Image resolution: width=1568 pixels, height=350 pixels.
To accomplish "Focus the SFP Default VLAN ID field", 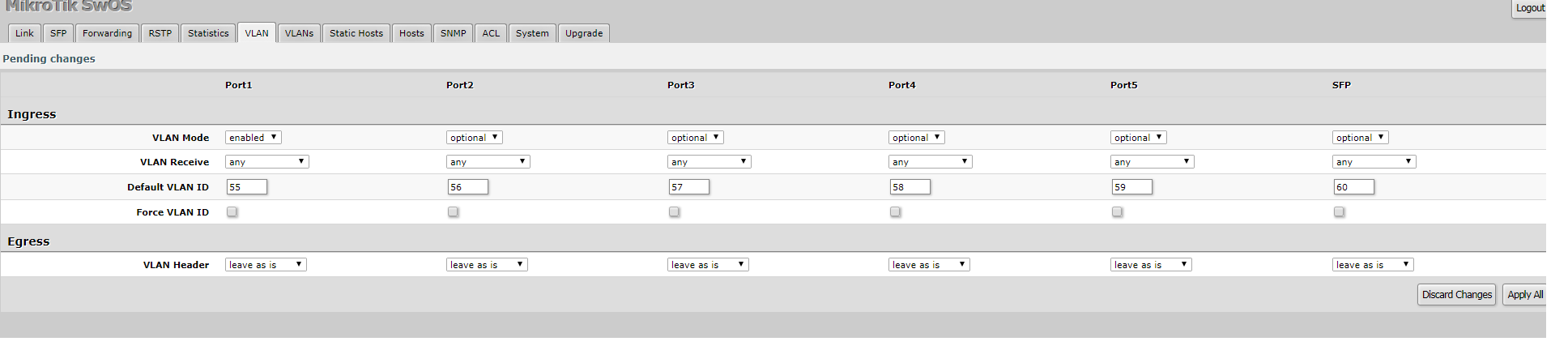I will (1353, 187).
